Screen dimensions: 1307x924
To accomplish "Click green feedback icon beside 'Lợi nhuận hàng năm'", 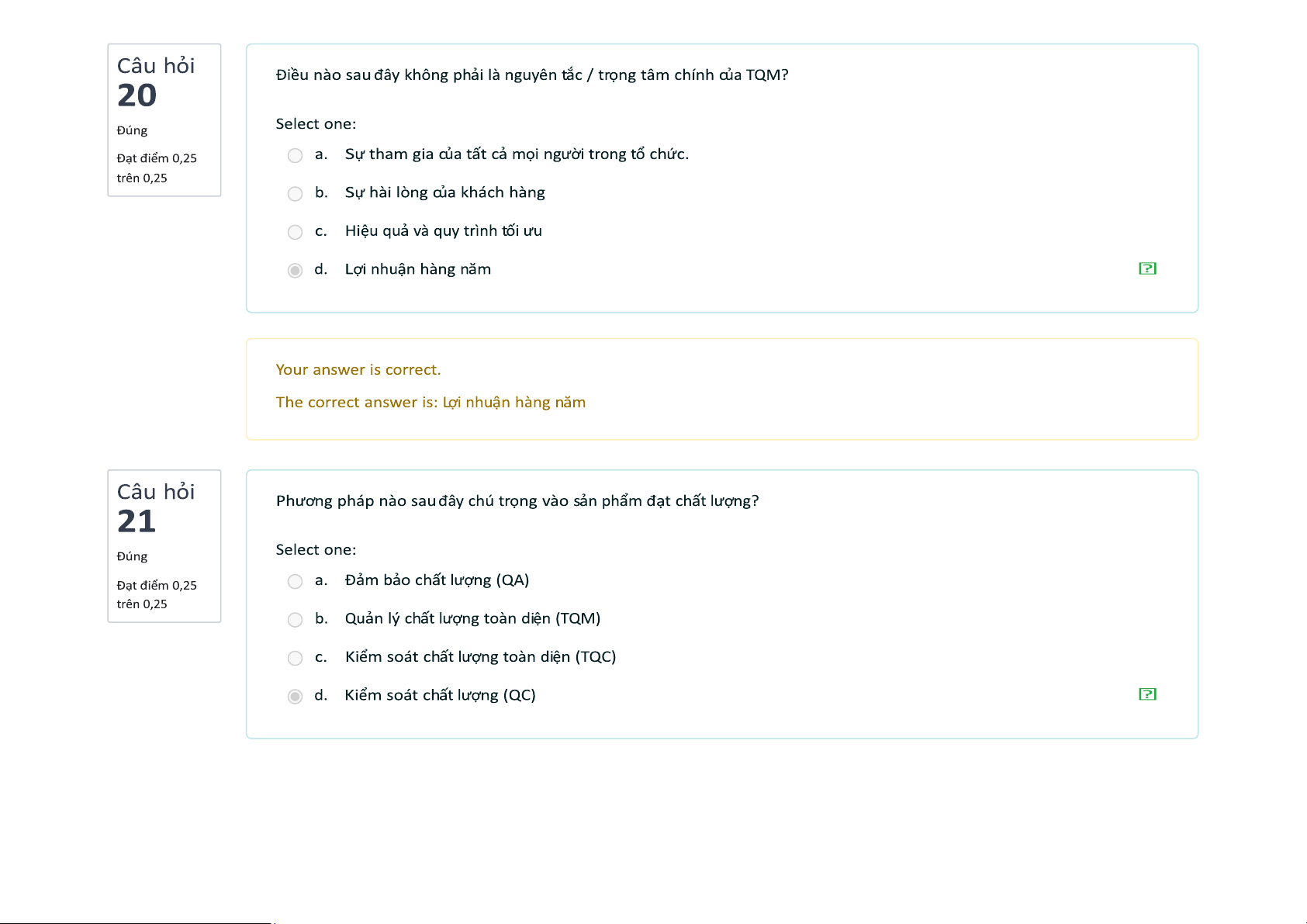I will tap(1147, 268).
